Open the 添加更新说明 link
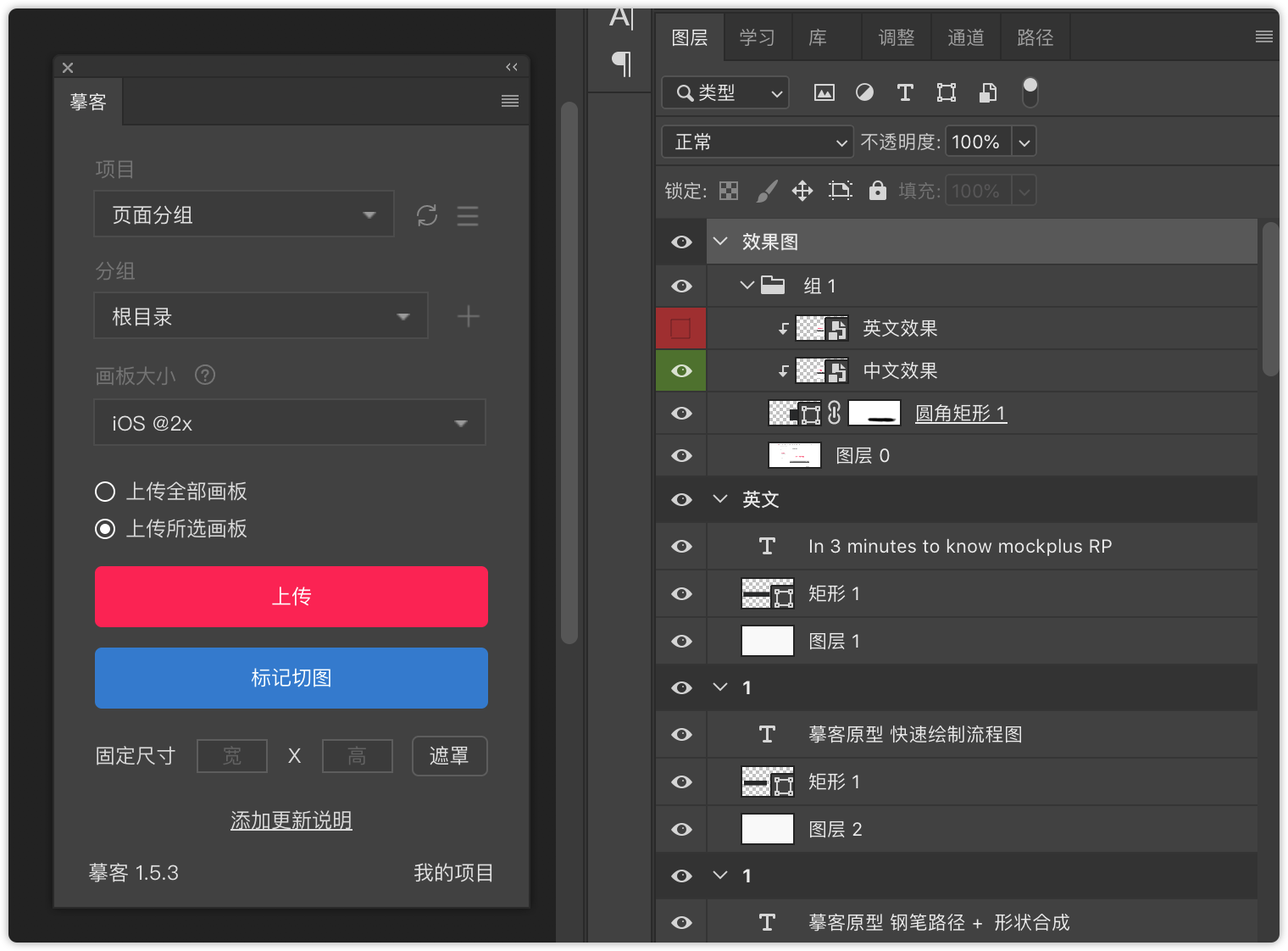The height and width of the screenshot is (951, 1288). 291,820
